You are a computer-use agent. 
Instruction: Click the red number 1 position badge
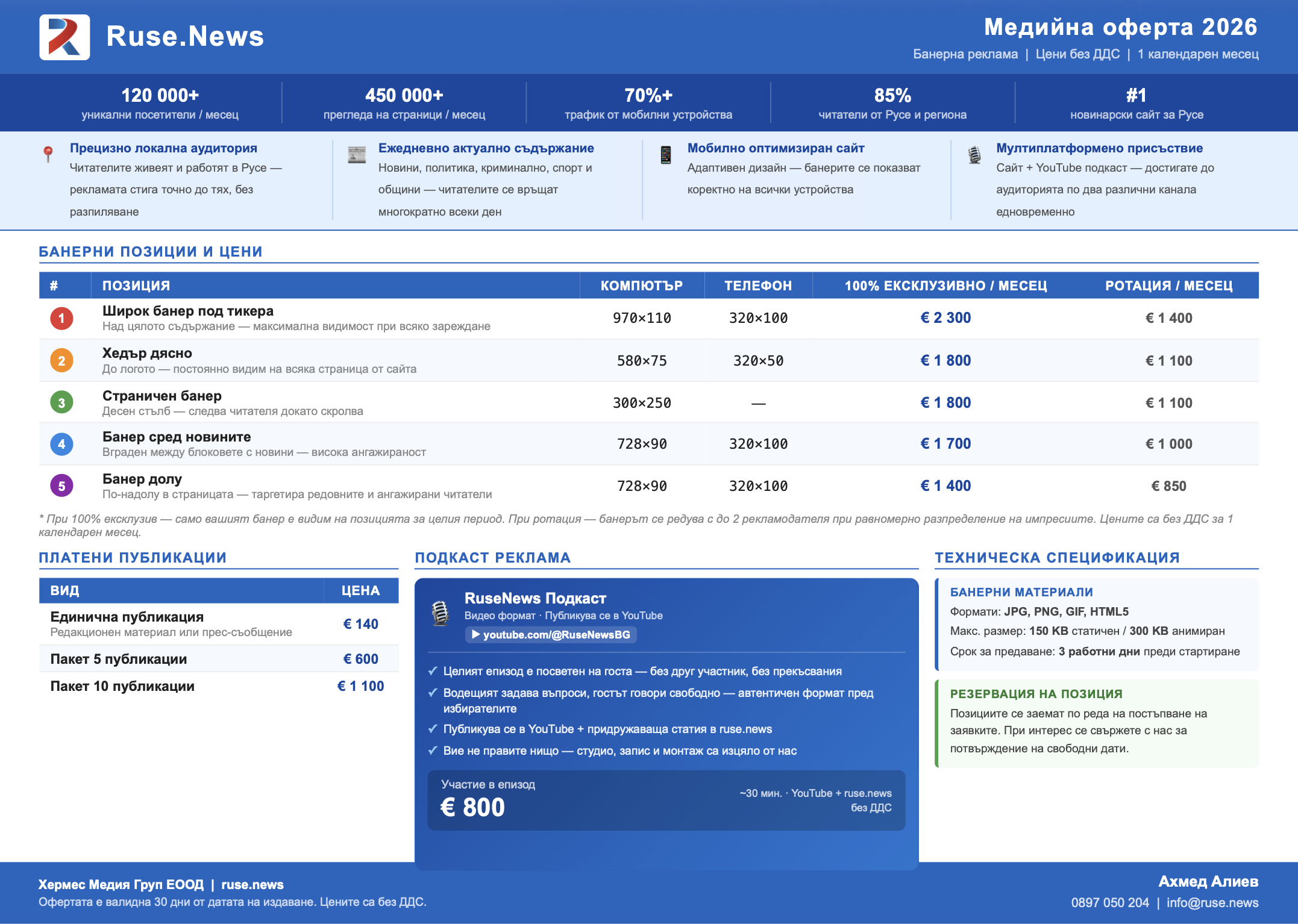61,318
